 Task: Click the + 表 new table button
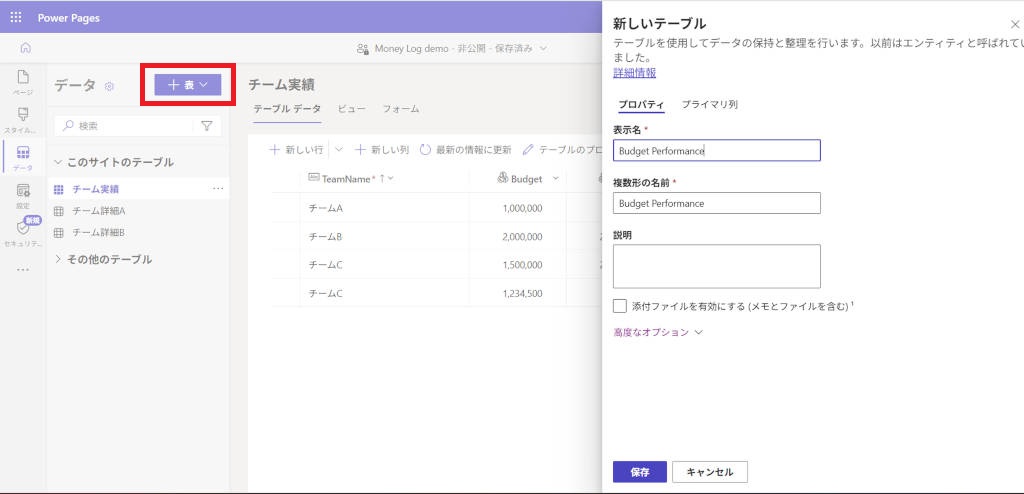pyautogui.click(x=188, y=85)
